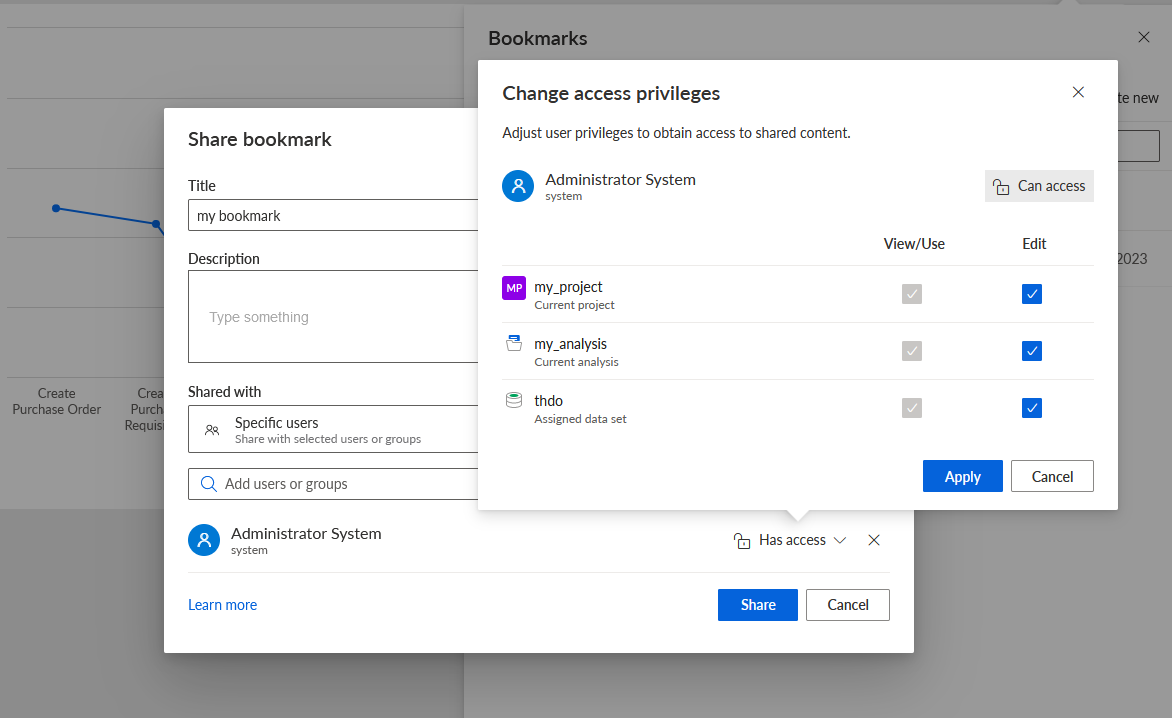
Task: Click the blue Share button
Action: click(x=757, y=604)
